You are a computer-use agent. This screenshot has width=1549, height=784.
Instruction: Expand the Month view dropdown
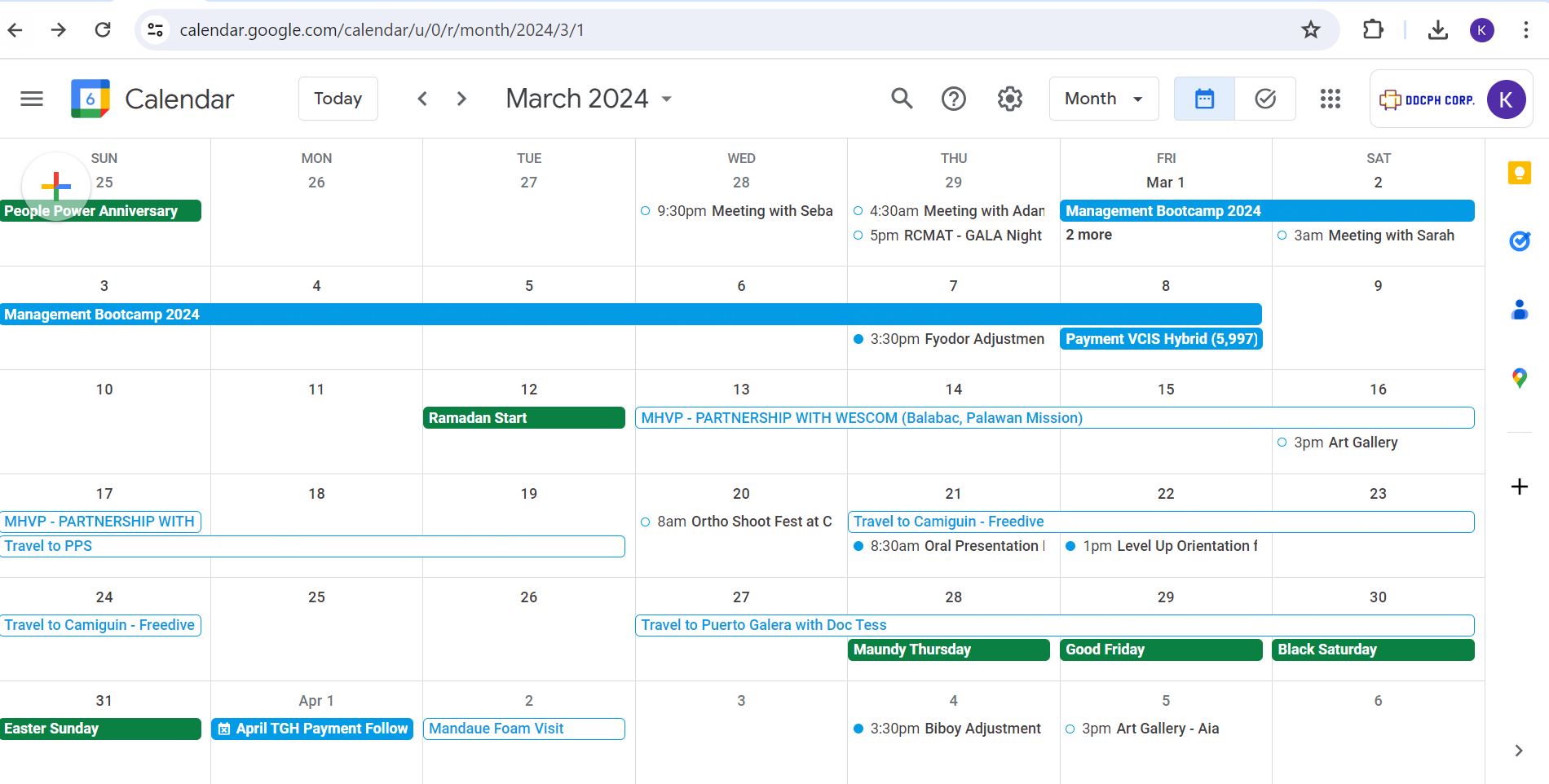click(1103, 99)
